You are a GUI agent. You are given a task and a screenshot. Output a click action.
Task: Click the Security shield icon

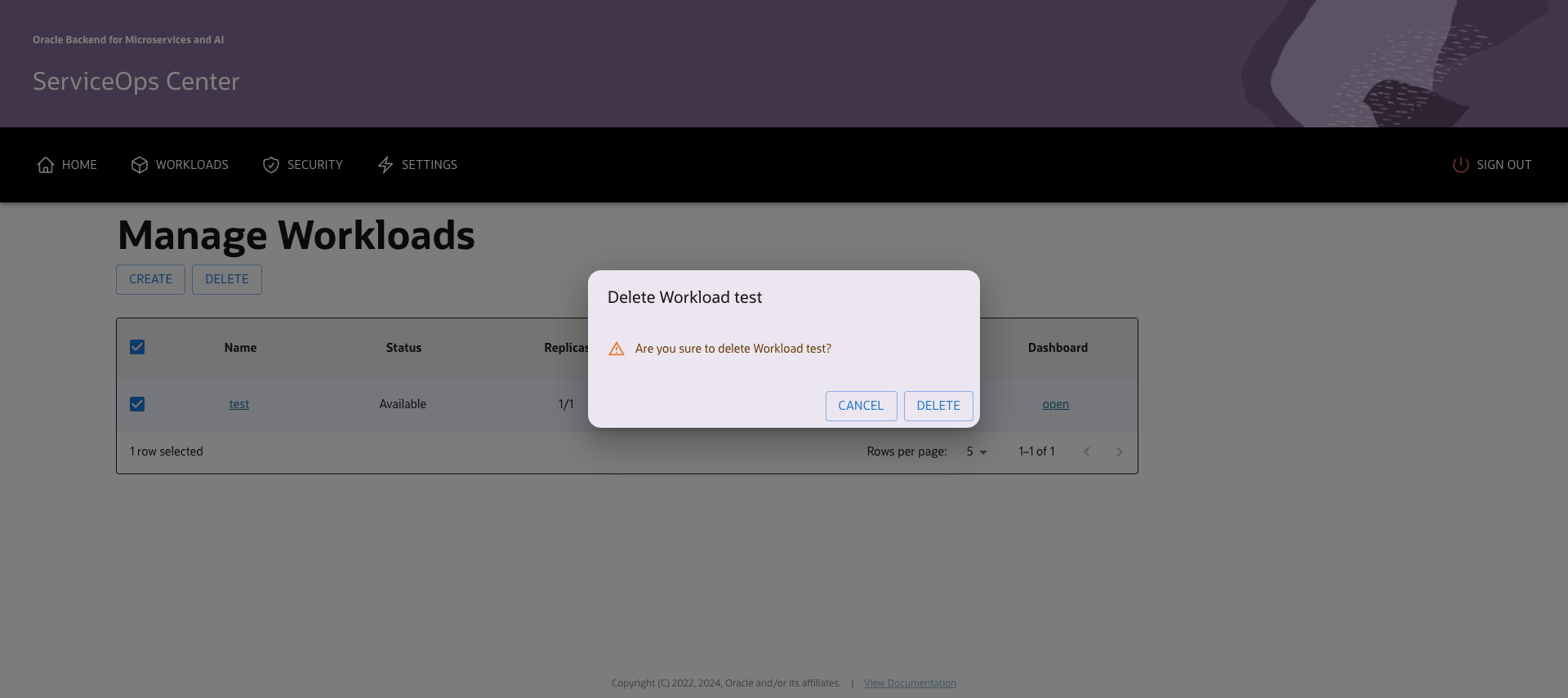[x=271, y=165]
